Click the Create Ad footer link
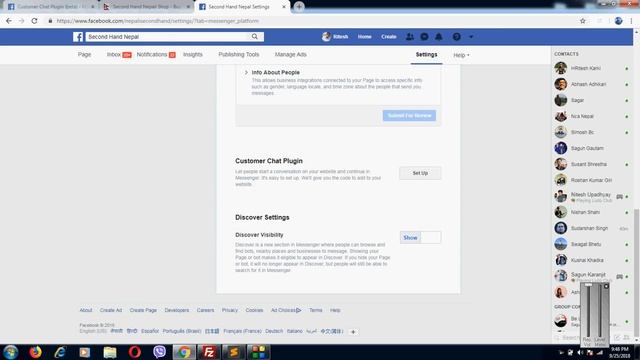Screen dimensions: 640x360 point(111,310)
